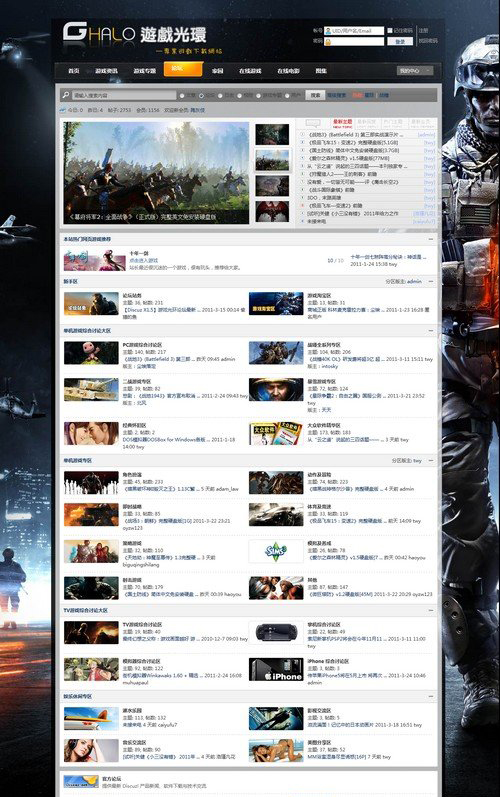The height and width of the screenshot is (797, 500).
Task: Open the PSP handheld forum icon
Action: 276,633
